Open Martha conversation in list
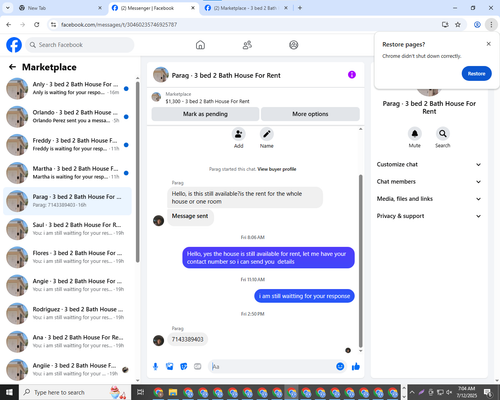Image resolution: width=500 pixels, height=400 pixels. click(x=68, y=173)
